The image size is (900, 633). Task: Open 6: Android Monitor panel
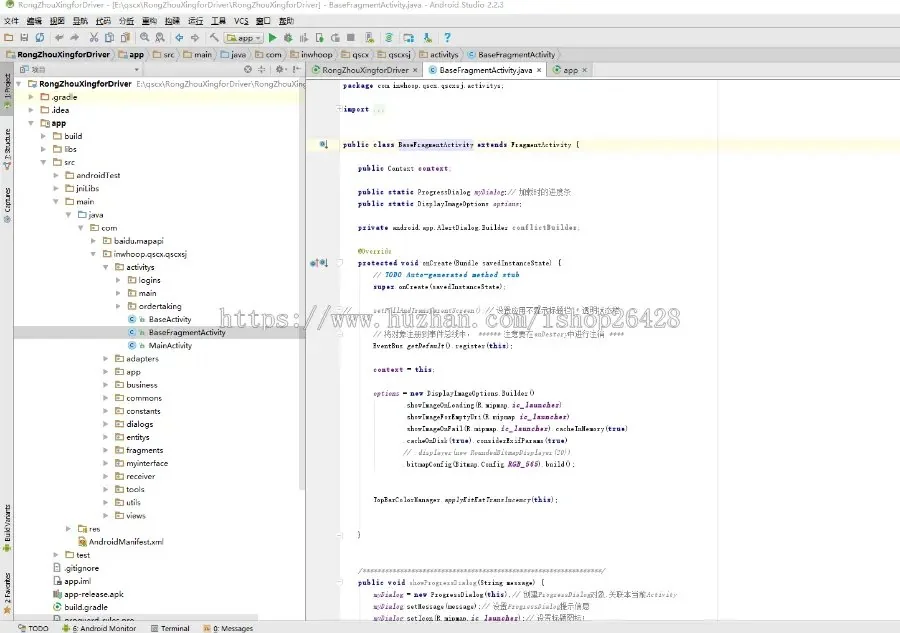click(103, 628)
